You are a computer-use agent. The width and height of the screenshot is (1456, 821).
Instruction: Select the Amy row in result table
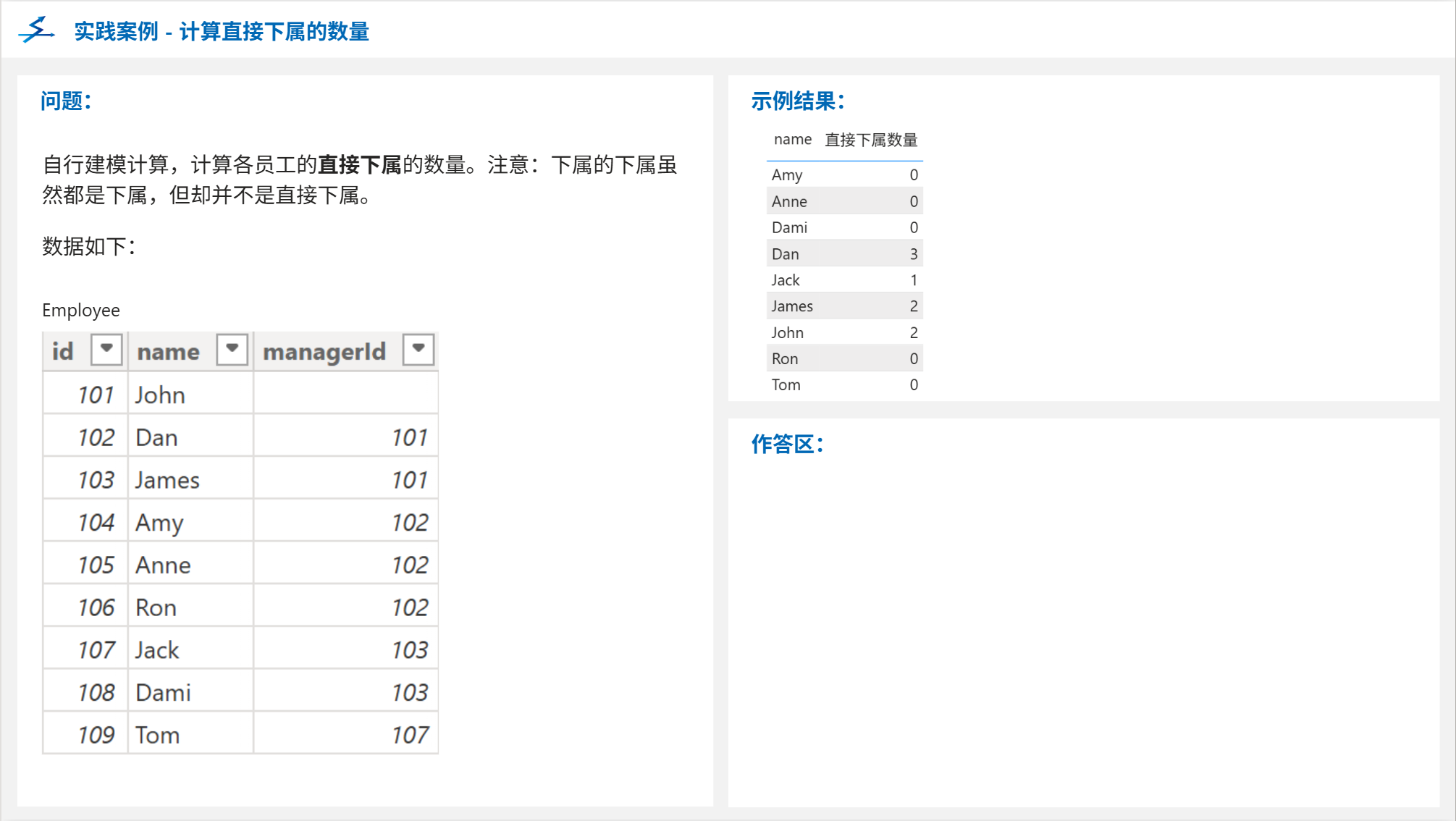coord(844,175)
